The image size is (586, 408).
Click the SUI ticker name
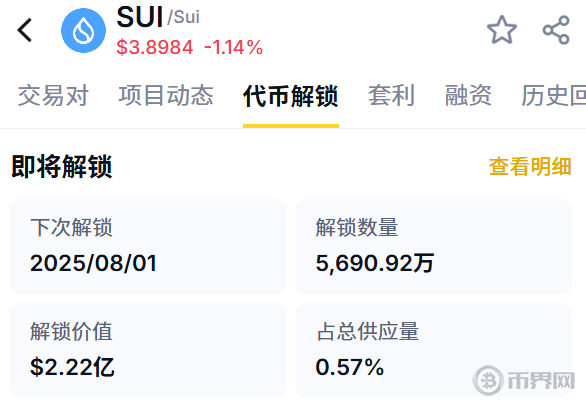point(140,17)
